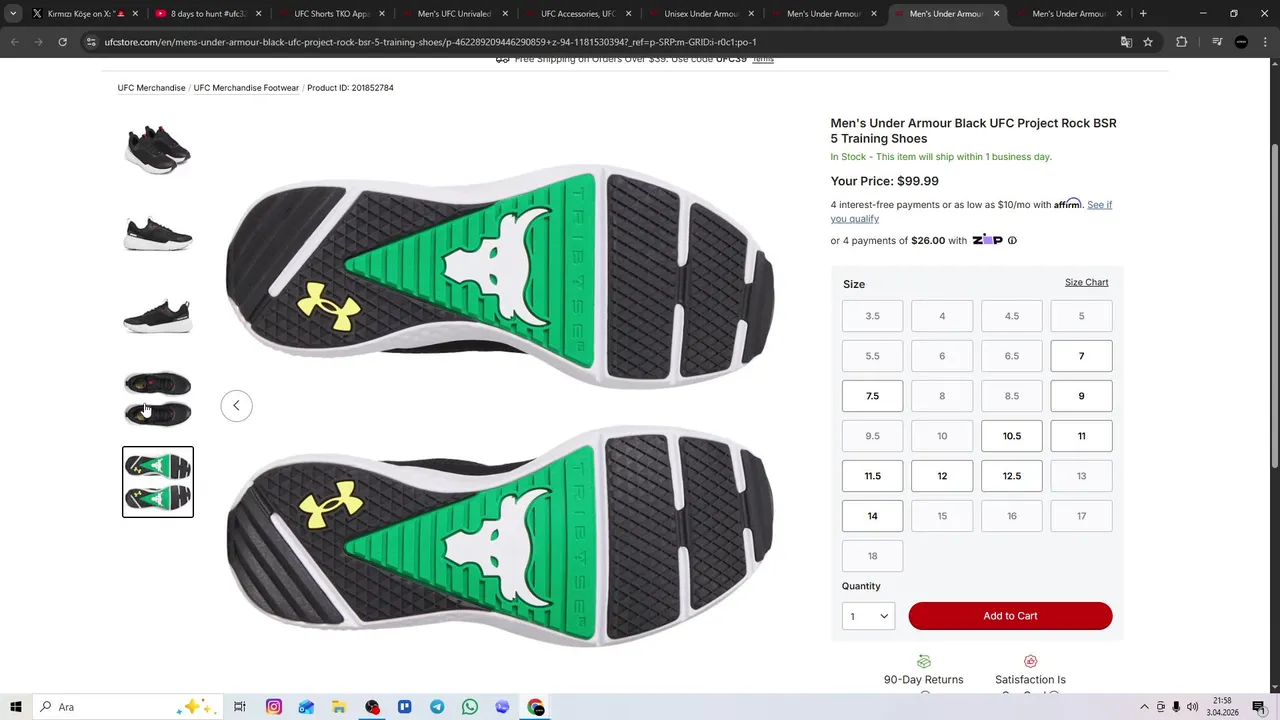Go to UFC Merchandise breadcrumb
This screenshot has height=720, width=1280.
tap(151, 88)
